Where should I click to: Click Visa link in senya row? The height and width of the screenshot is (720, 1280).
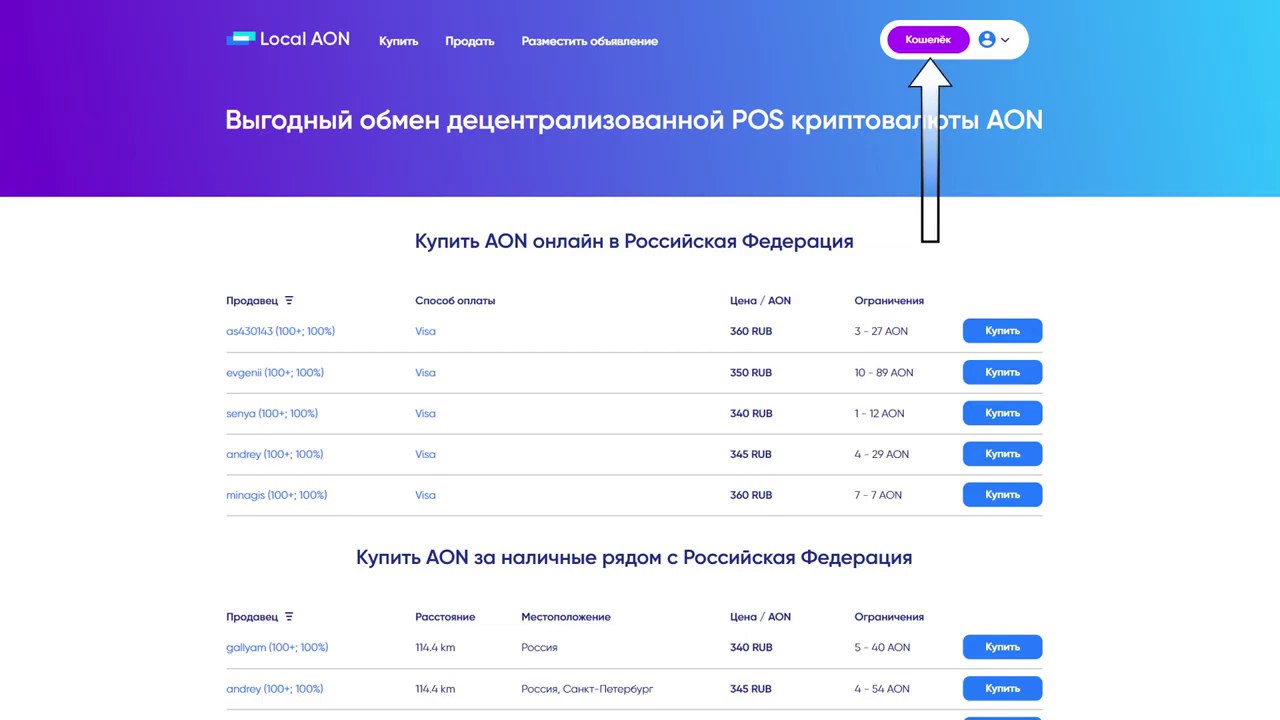[425, 413]
